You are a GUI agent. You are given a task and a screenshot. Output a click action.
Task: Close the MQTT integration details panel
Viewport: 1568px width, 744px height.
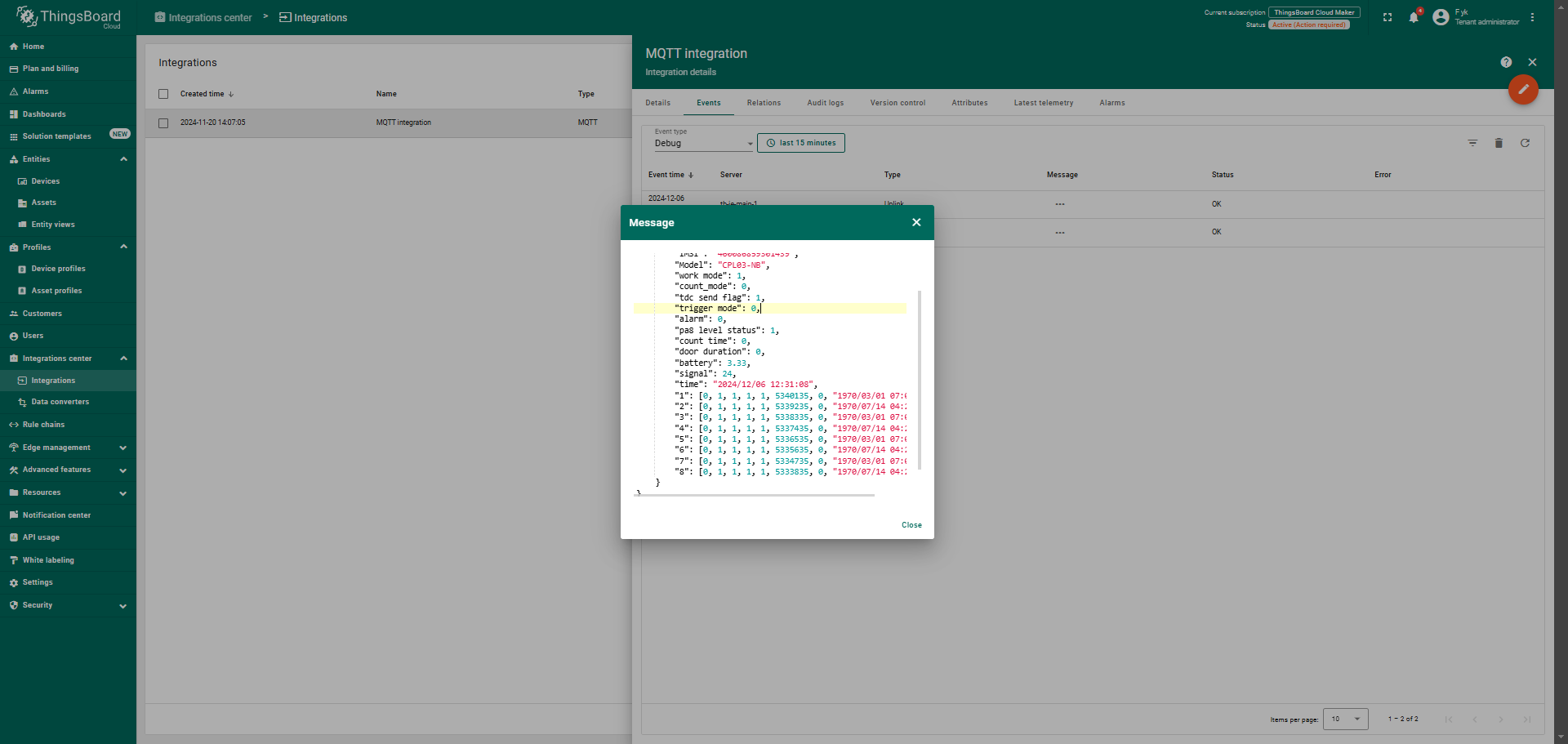1532,62
